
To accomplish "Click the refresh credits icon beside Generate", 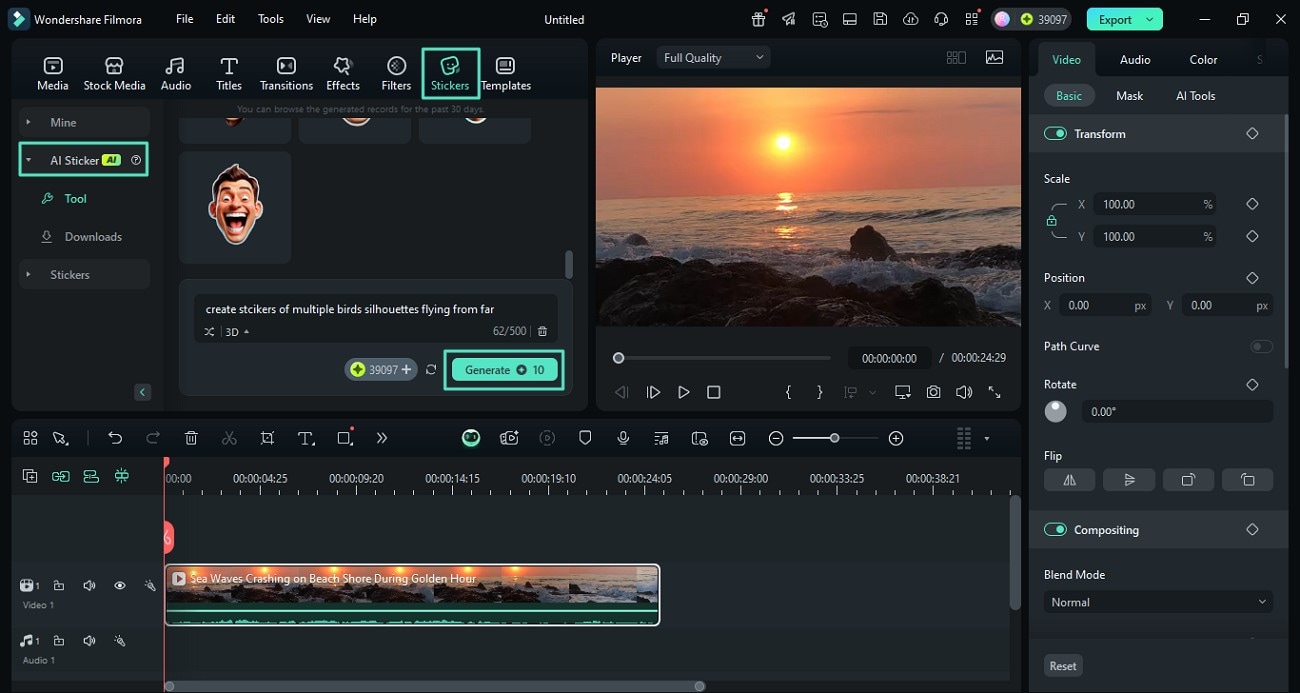I will click(x=431, y=370).
